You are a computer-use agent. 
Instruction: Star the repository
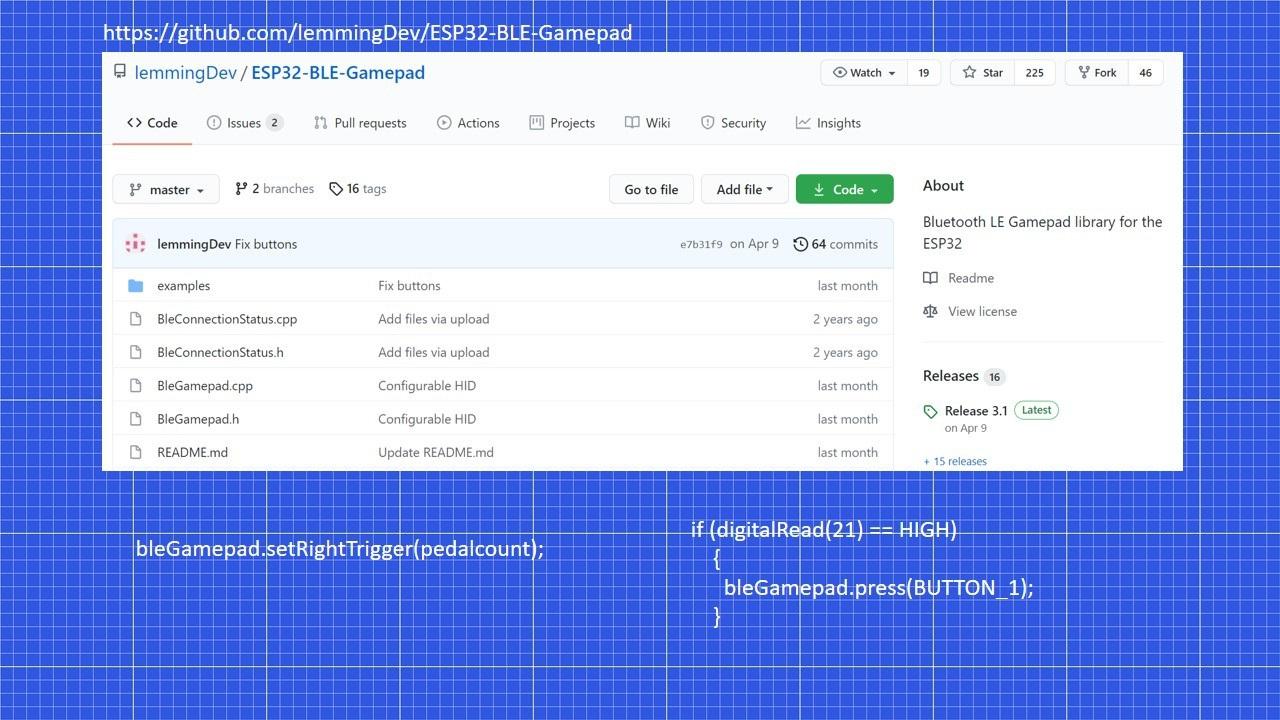coord(983,73)
